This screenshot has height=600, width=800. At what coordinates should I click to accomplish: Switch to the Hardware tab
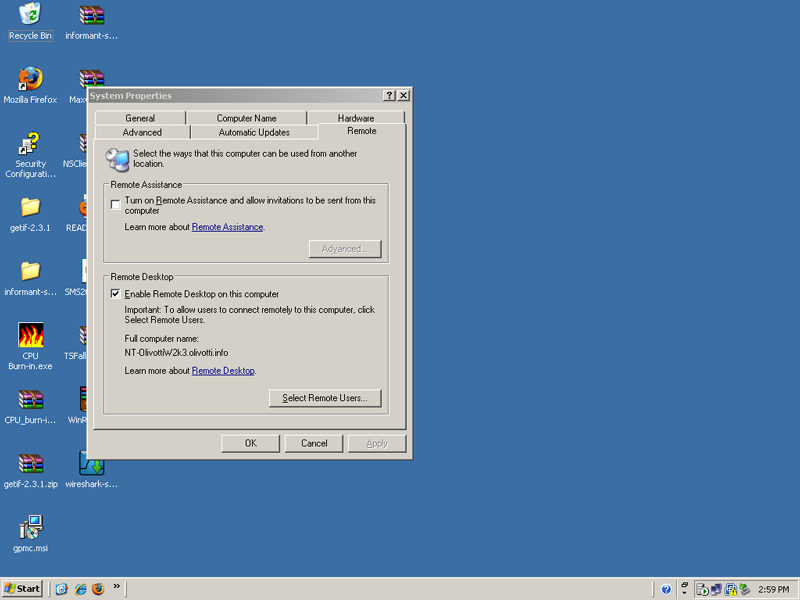coord(356,118)
